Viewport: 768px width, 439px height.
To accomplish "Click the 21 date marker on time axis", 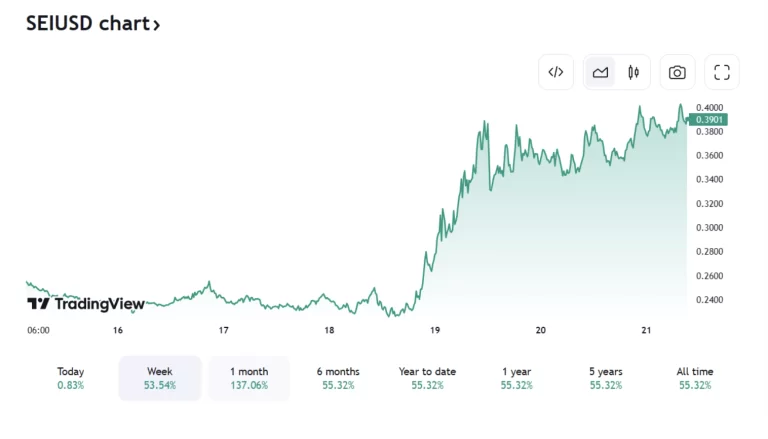I will tap(646, 330).
